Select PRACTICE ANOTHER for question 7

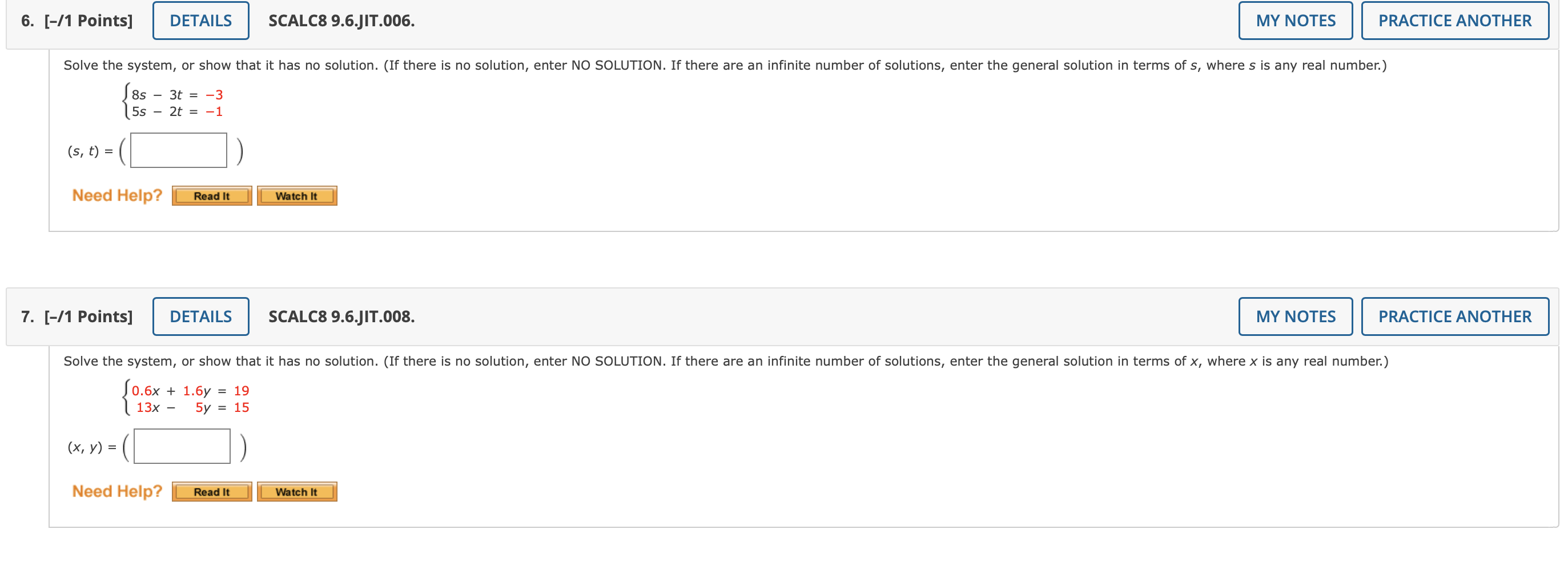pos(1456,316)
